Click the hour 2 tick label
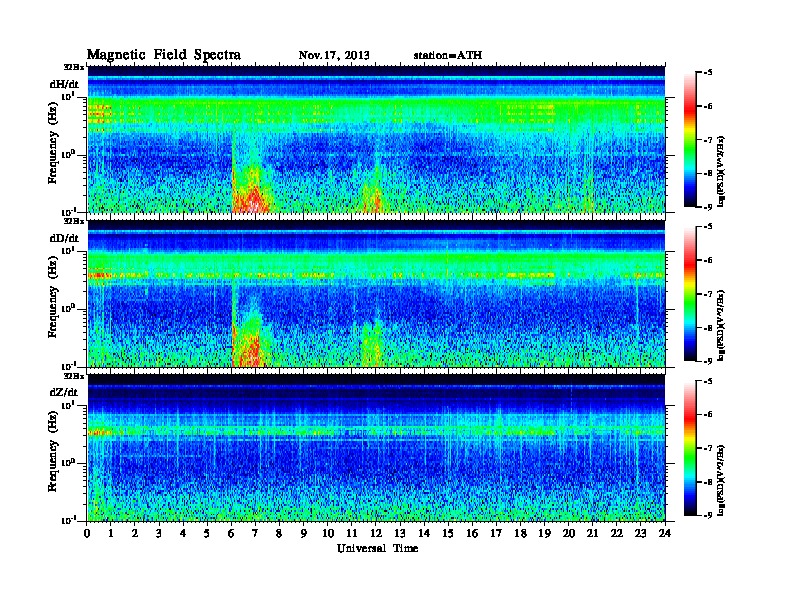 [135, 533]
